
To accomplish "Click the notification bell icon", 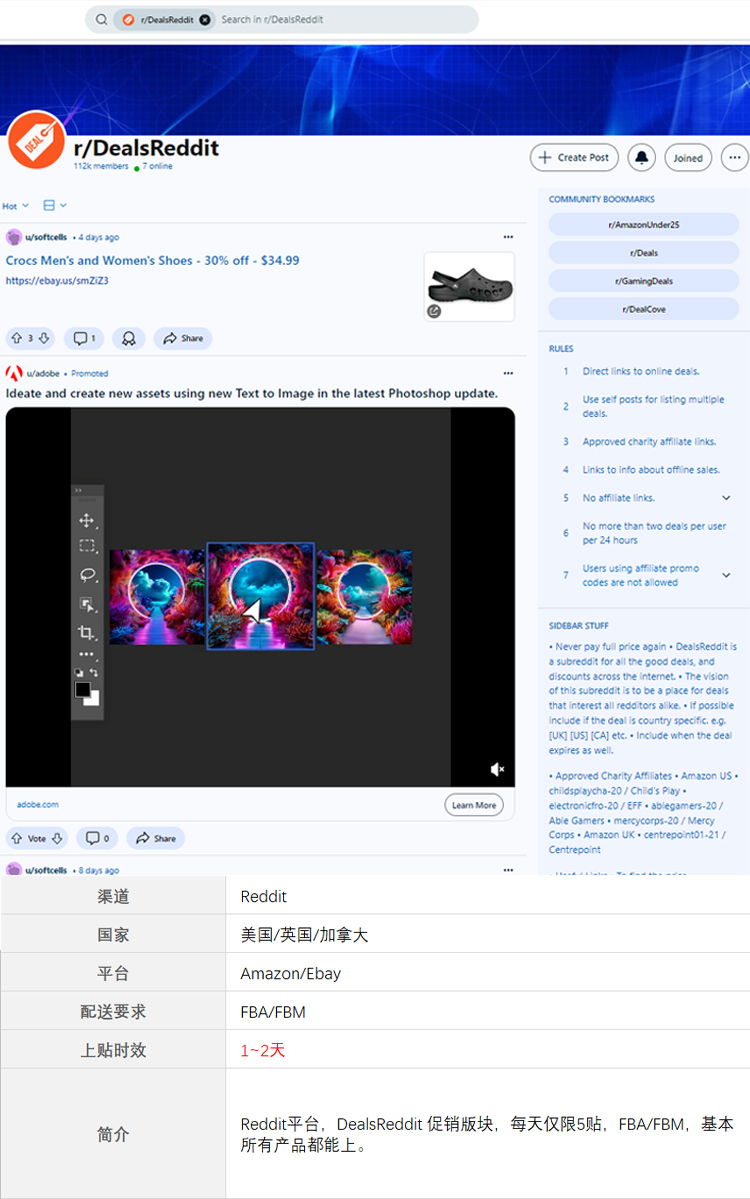I will [x=641, y=157].
